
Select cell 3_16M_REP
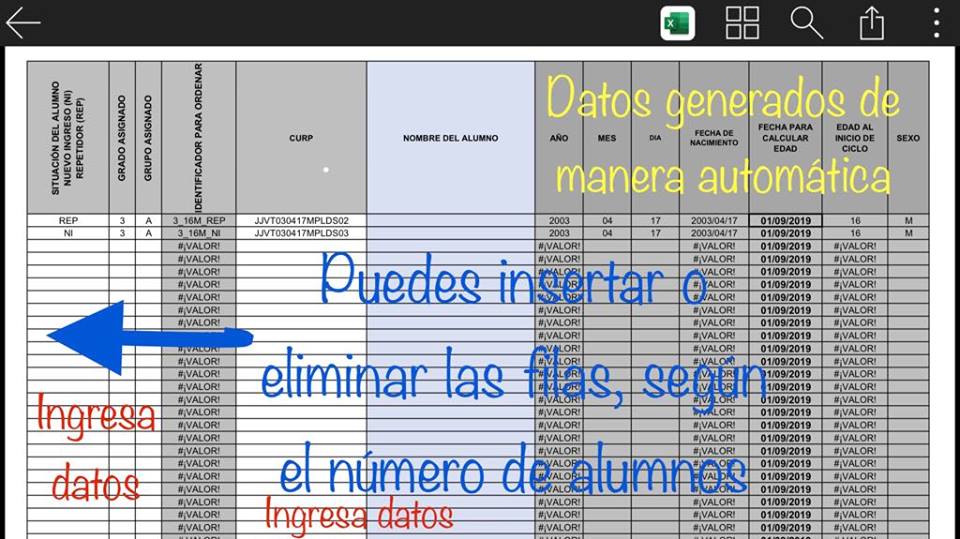(x=198, y=220)
